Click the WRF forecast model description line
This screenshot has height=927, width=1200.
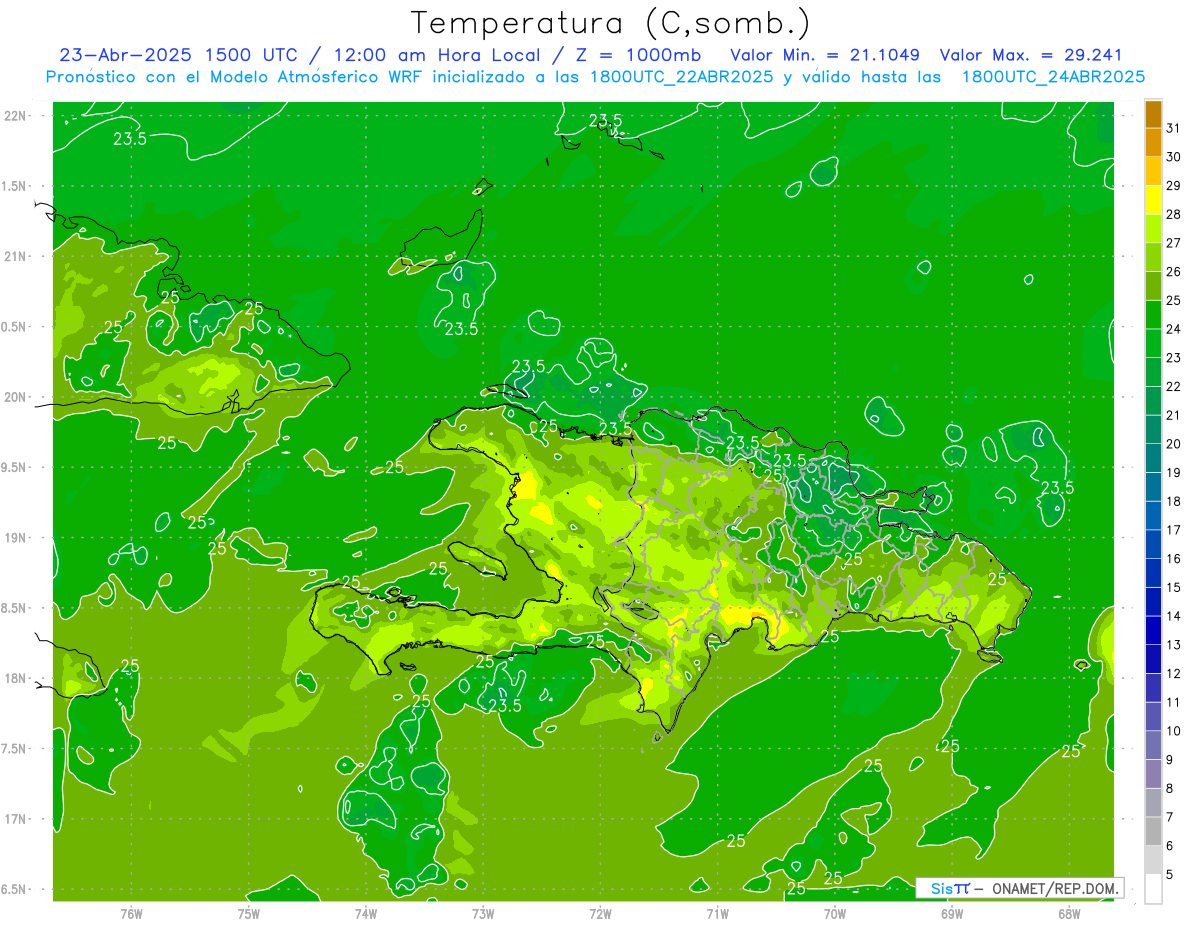point(595,77)
